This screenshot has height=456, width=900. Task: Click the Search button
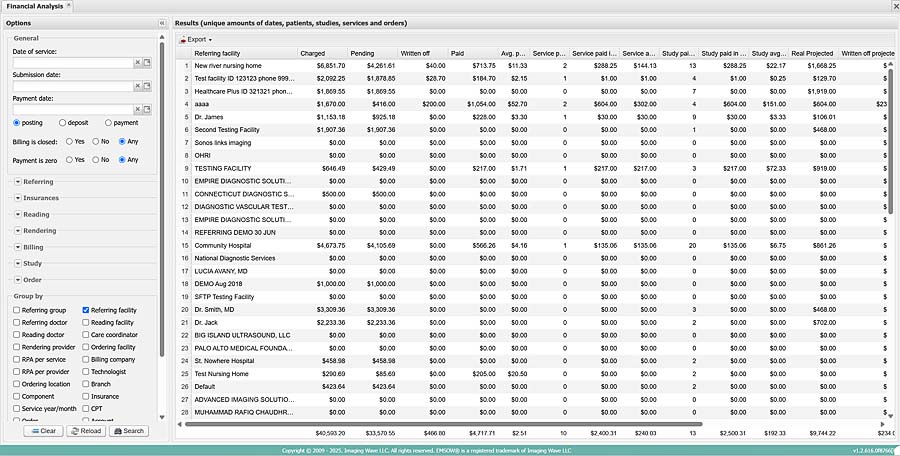click(129, 431)
